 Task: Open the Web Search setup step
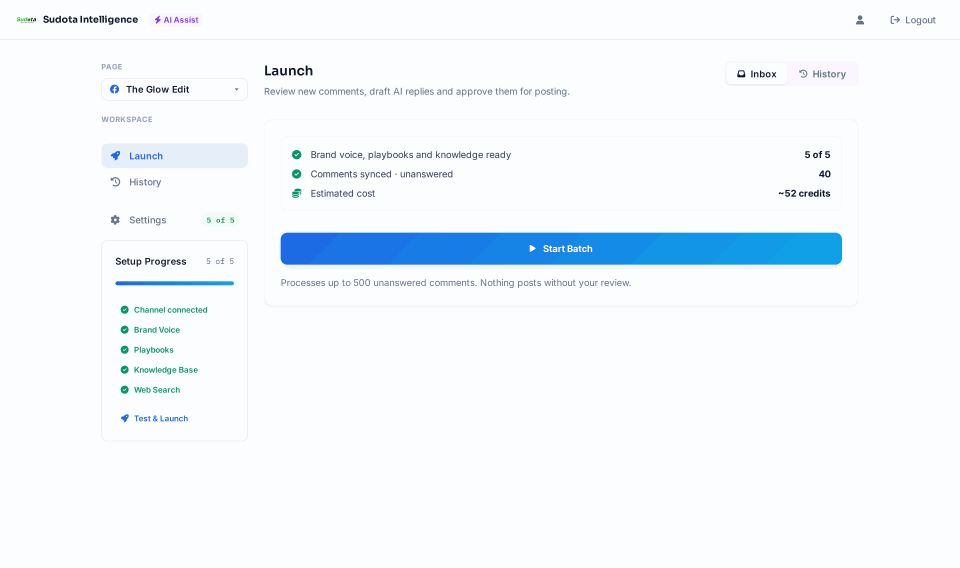[151, 390]
